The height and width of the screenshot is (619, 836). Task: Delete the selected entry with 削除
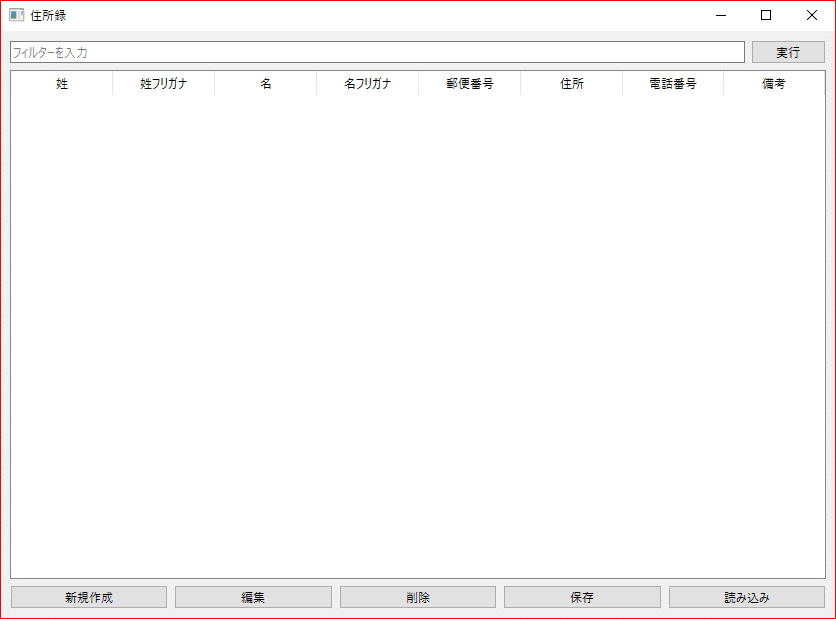(x=418, y=597)
